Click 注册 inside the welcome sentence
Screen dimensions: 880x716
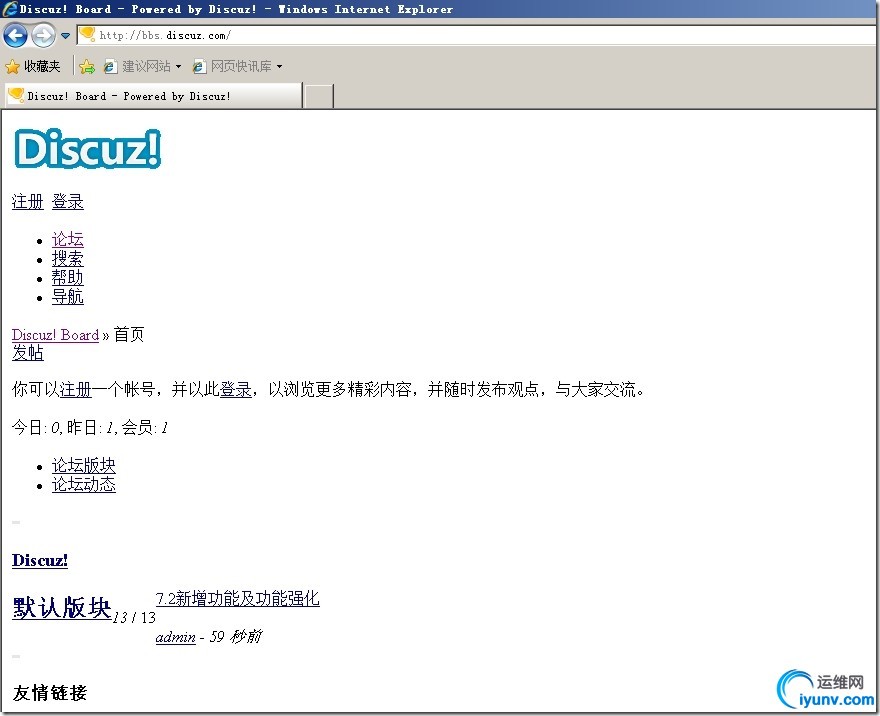[76, 389]
